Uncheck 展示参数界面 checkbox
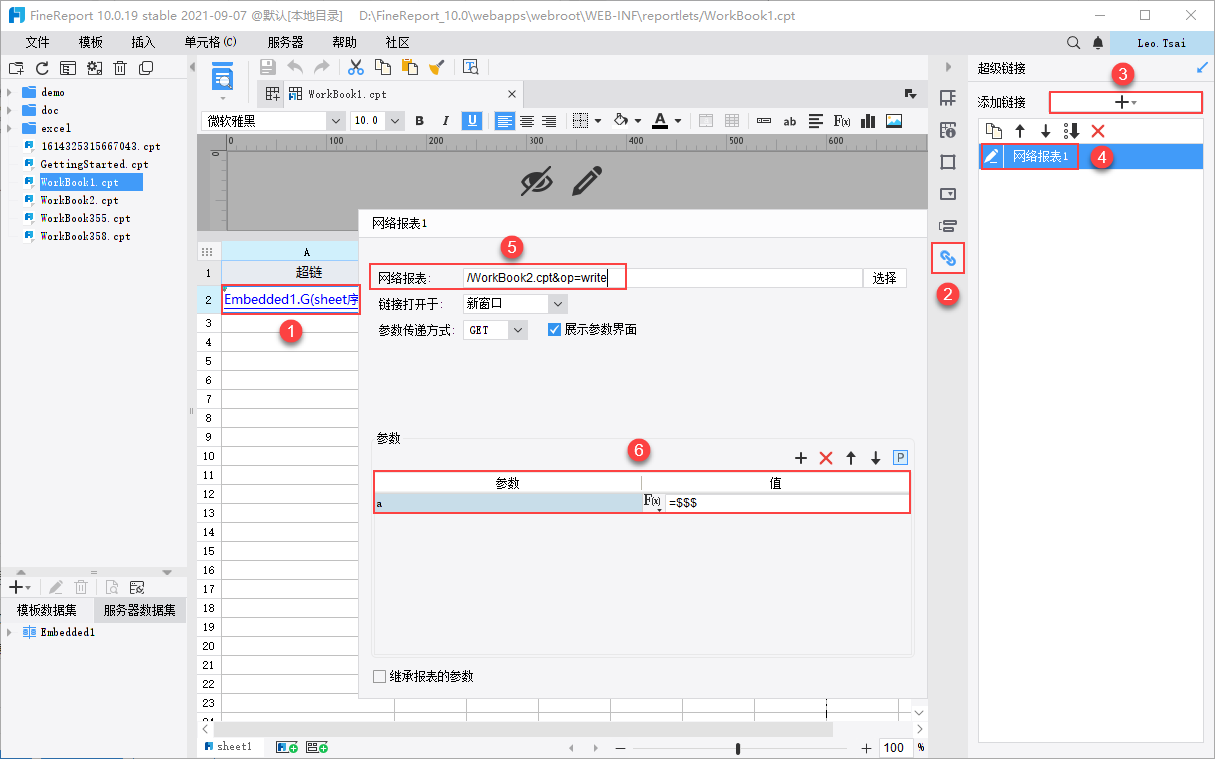 point(554,329)
